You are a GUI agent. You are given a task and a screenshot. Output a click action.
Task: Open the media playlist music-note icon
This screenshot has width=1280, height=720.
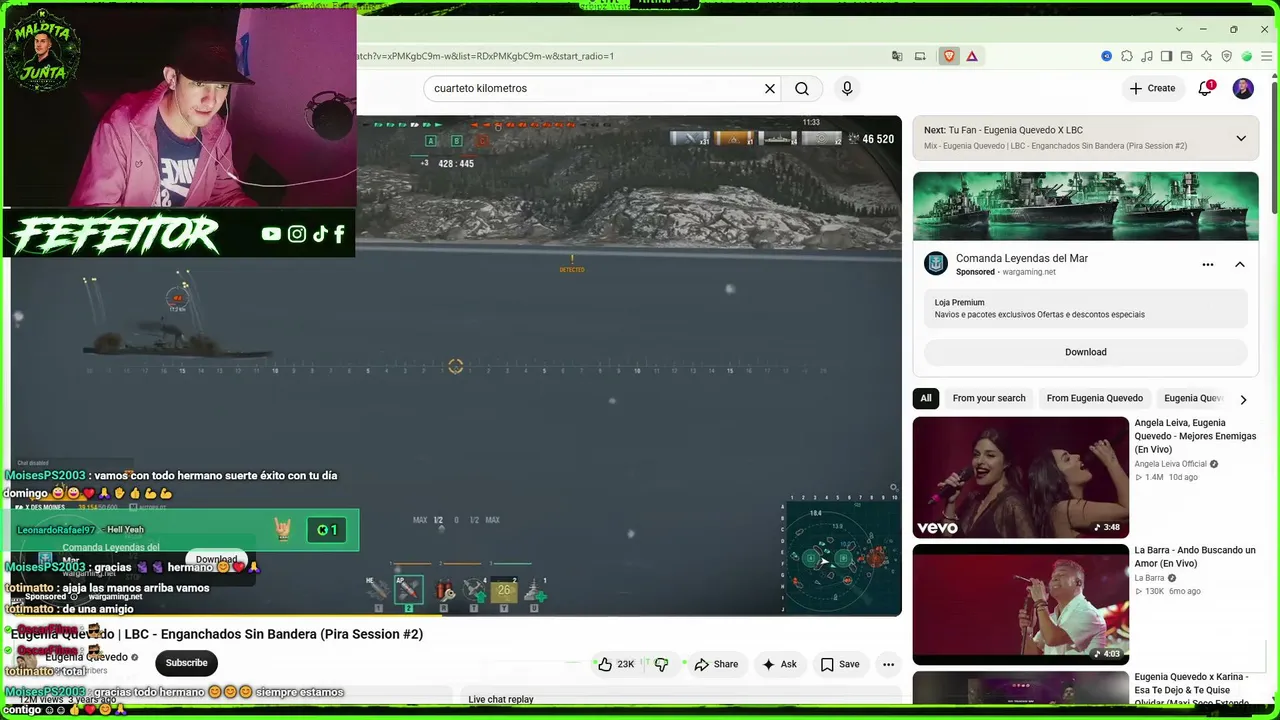point(1147,56)
